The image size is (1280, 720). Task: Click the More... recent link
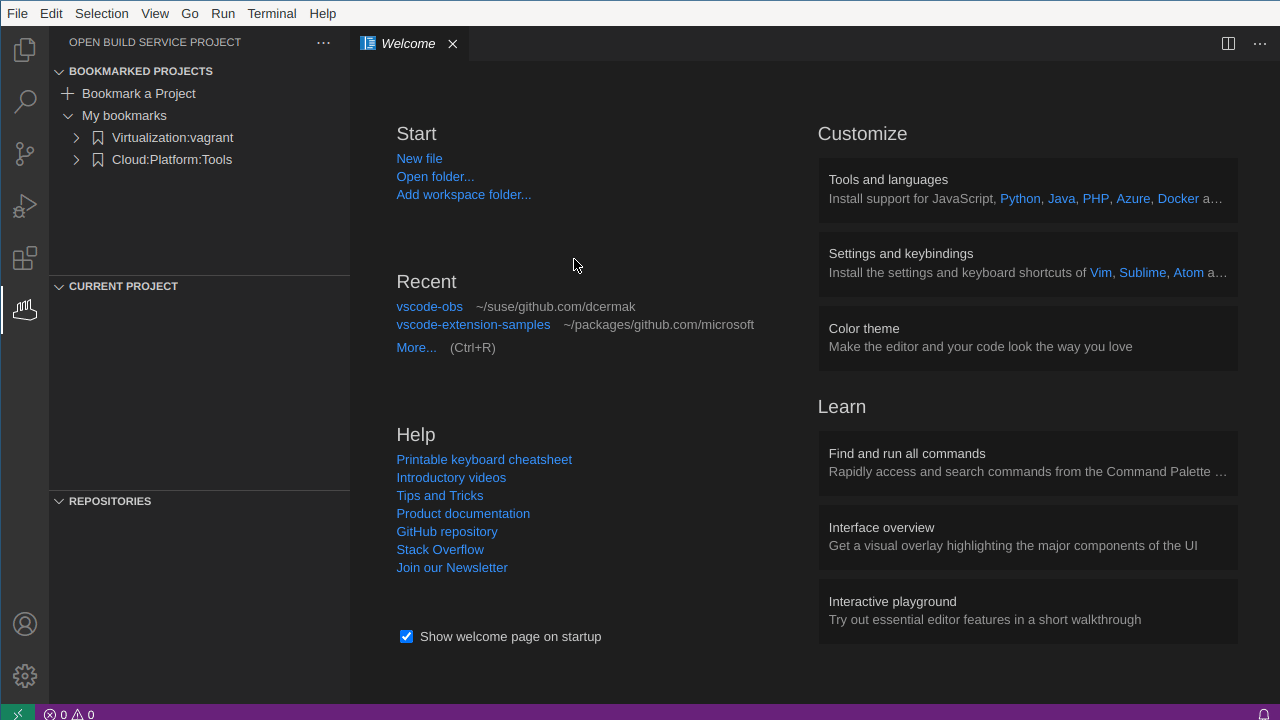point(416,348)
